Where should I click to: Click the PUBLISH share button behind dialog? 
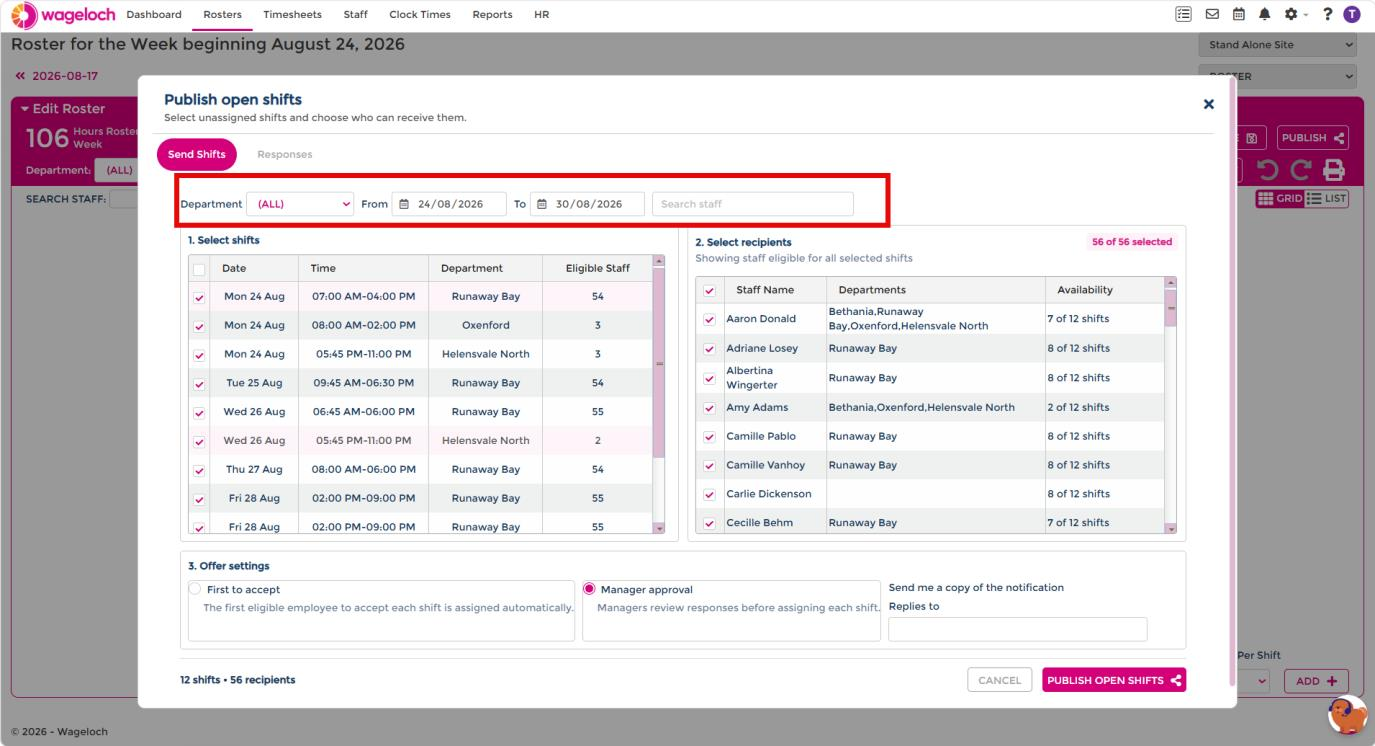(x=1313, y=138)
